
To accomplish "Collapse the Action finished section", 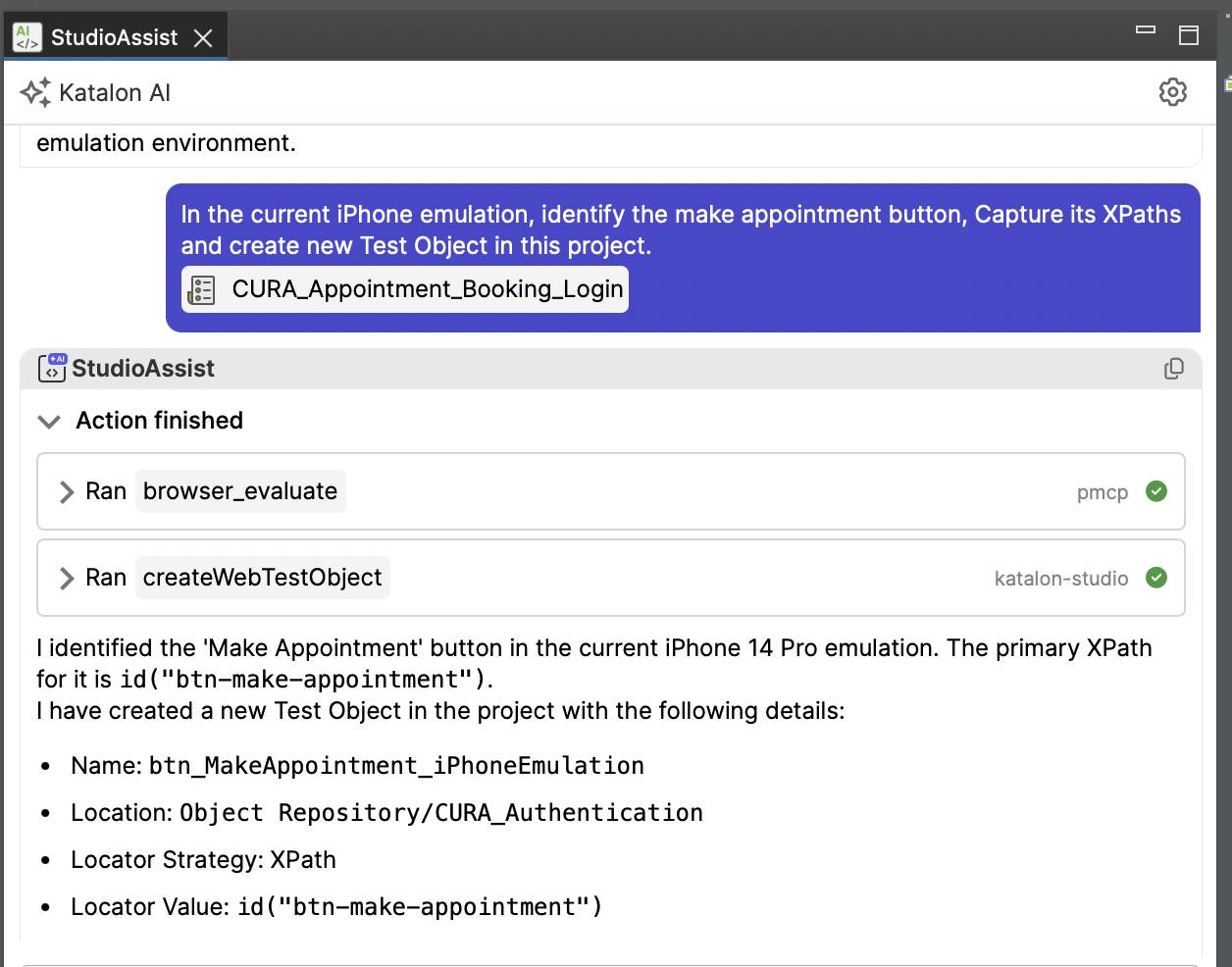I will [49, 421].
